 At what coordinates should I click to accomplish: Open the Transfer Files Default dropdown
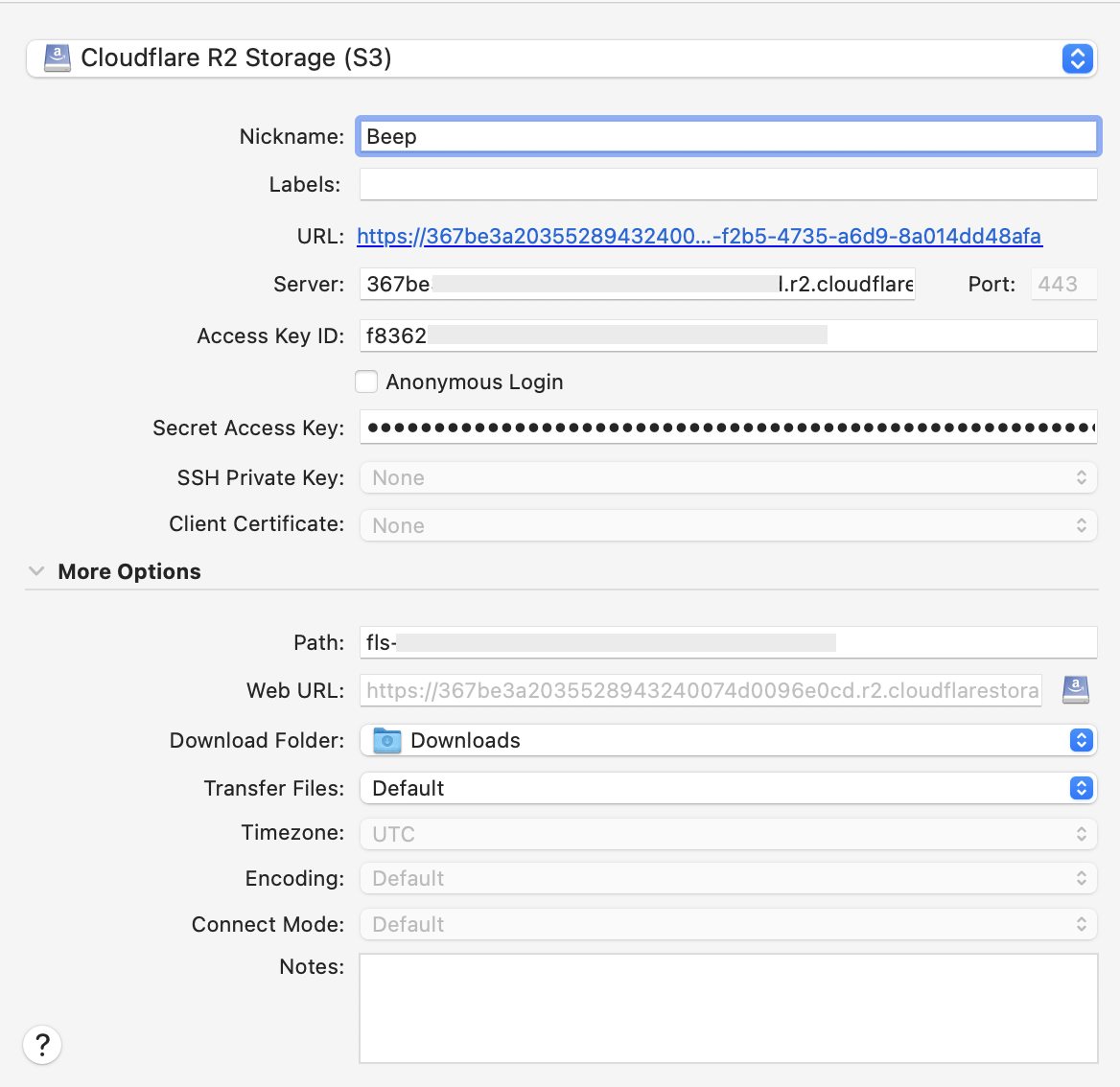coord(728,788)
